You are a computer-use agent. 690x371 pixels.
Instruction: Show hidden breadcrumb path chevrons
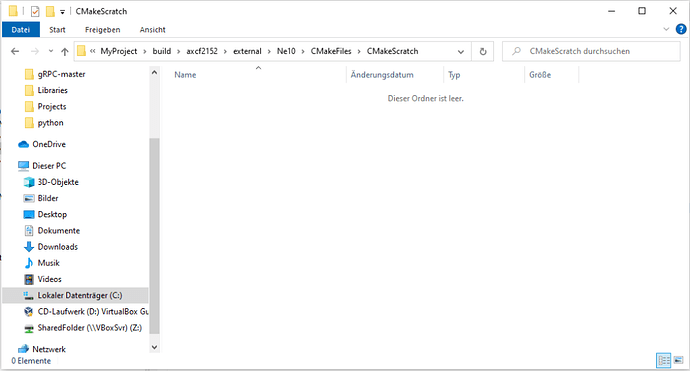[x=92, y=51]
